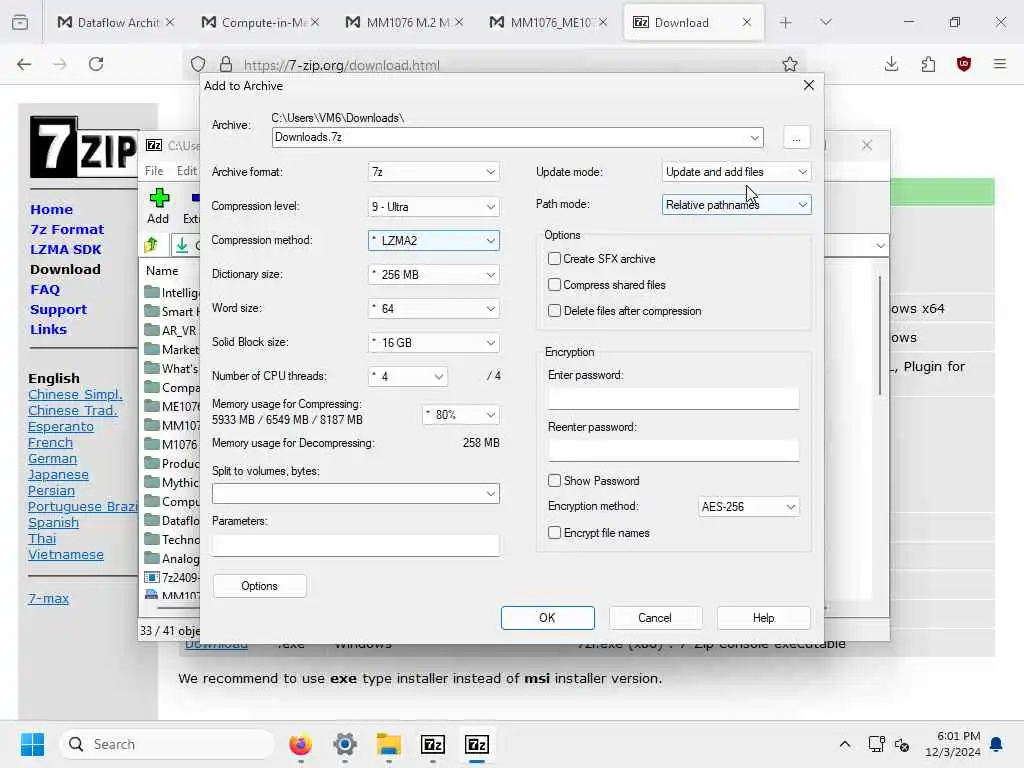The image size is (1024, 768).
Task: Show hidden tray icons chevron
Action: coord(844,744)
